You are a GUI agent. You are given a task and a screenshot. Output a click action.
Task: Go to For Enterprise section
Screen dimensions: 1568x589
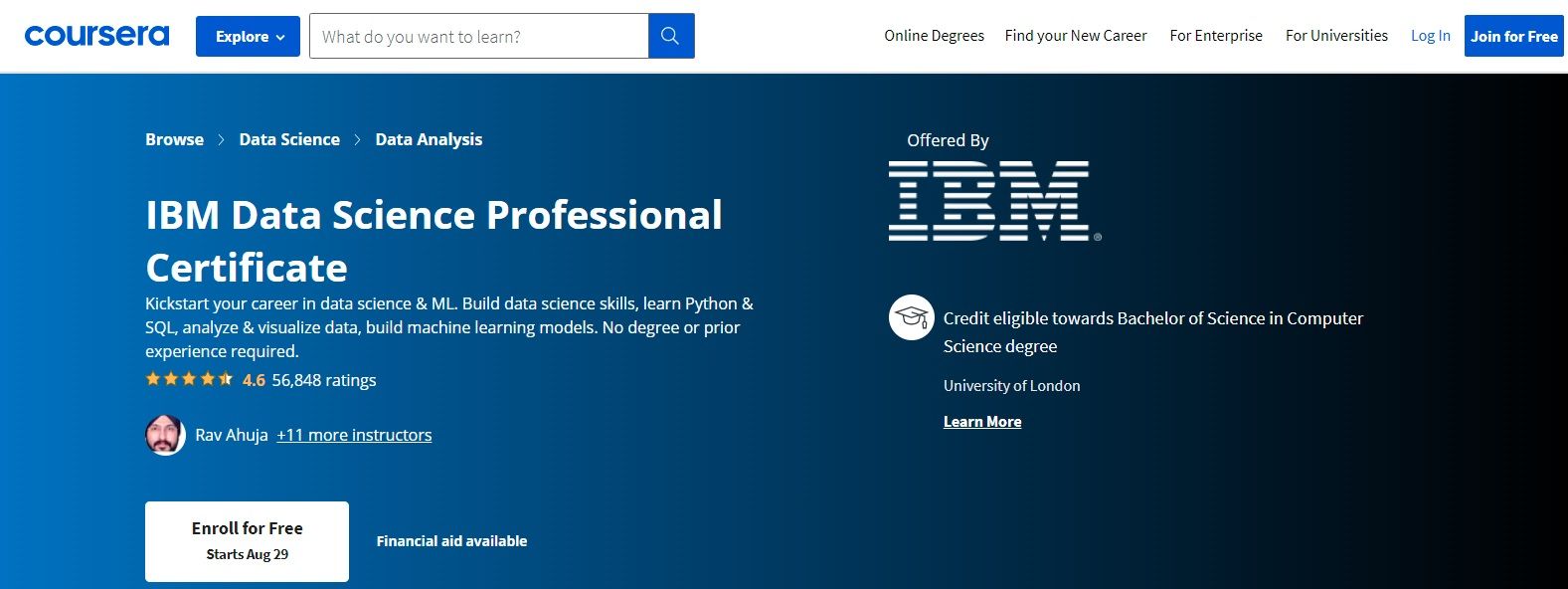click(1216, 36)
